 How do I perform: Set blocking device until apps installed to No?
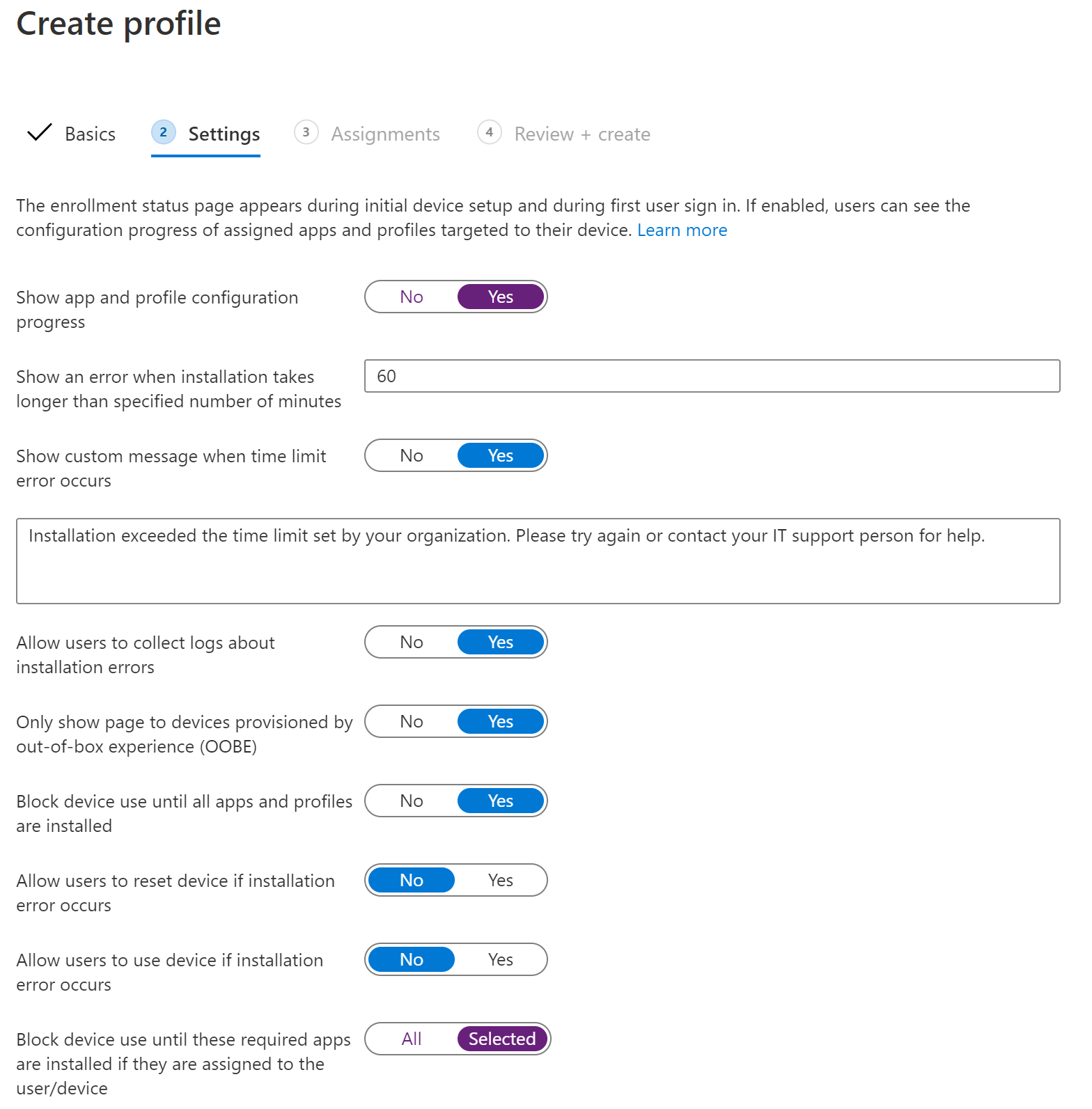(x=411, y=801)
